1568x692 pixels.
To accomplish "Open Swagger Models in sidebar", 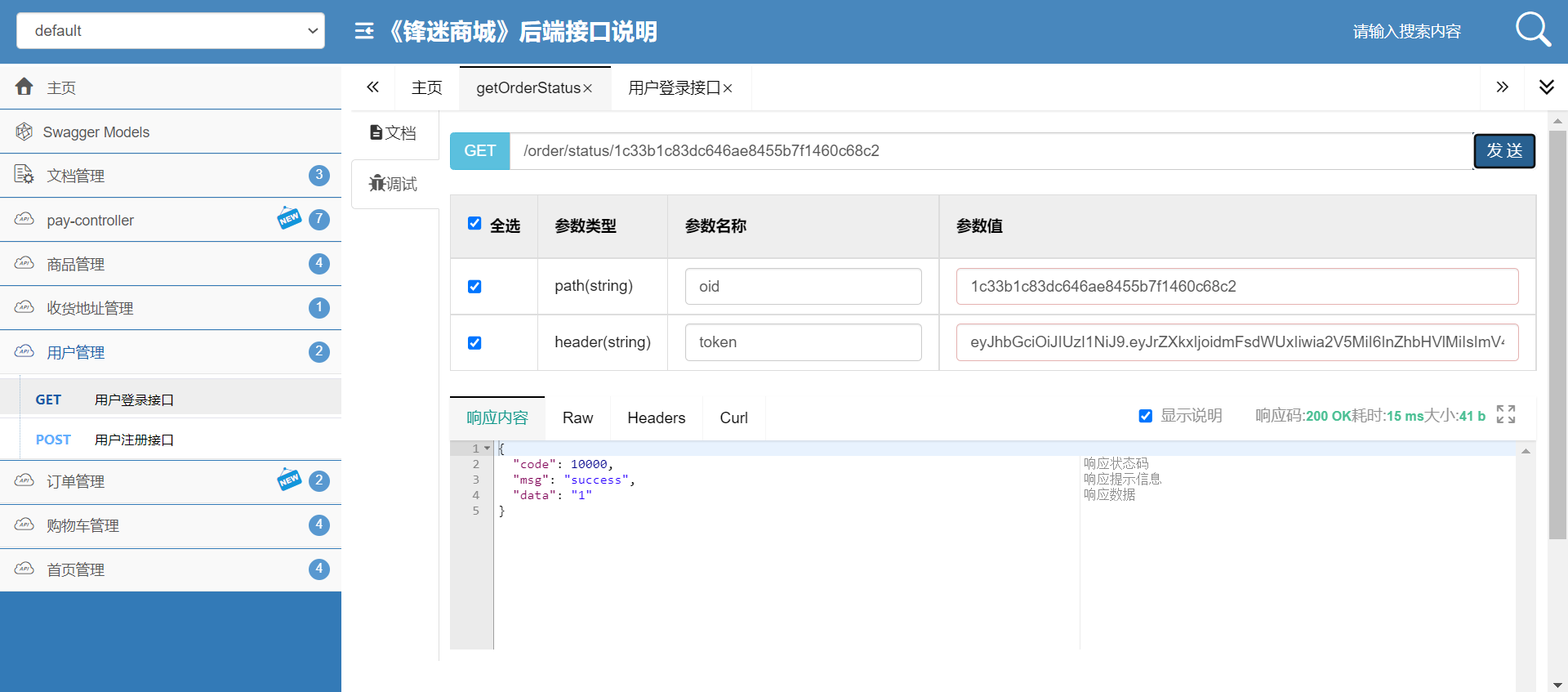I will point(171,132).
